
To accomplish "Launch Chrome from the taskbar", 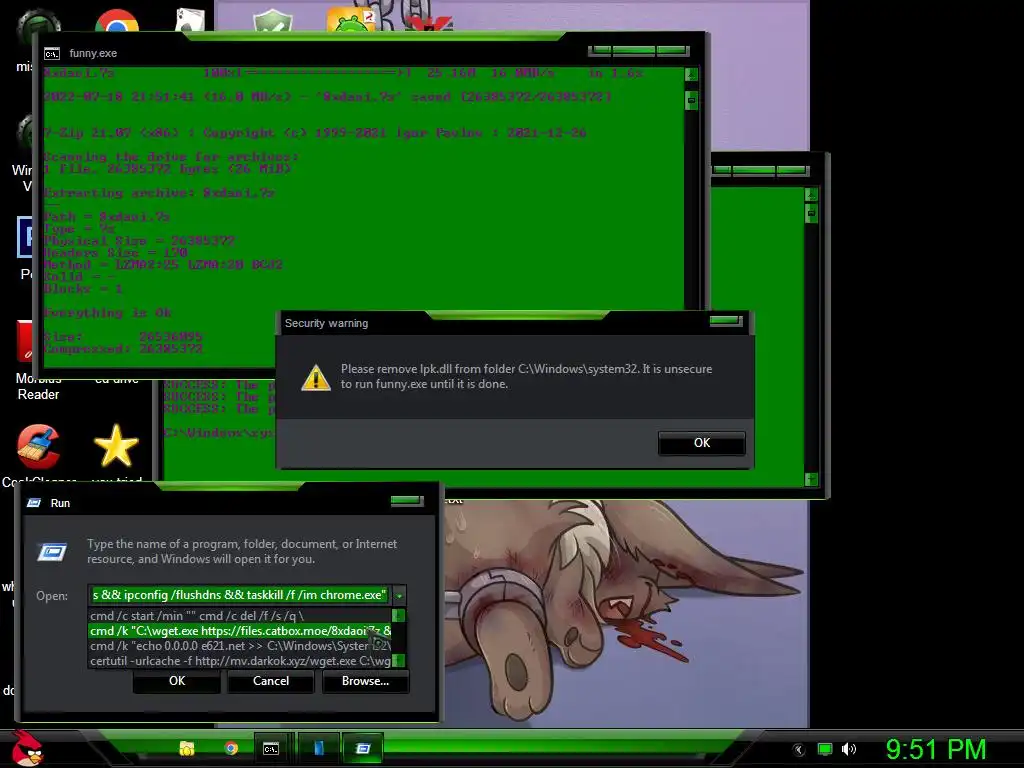I will (231, 748).
